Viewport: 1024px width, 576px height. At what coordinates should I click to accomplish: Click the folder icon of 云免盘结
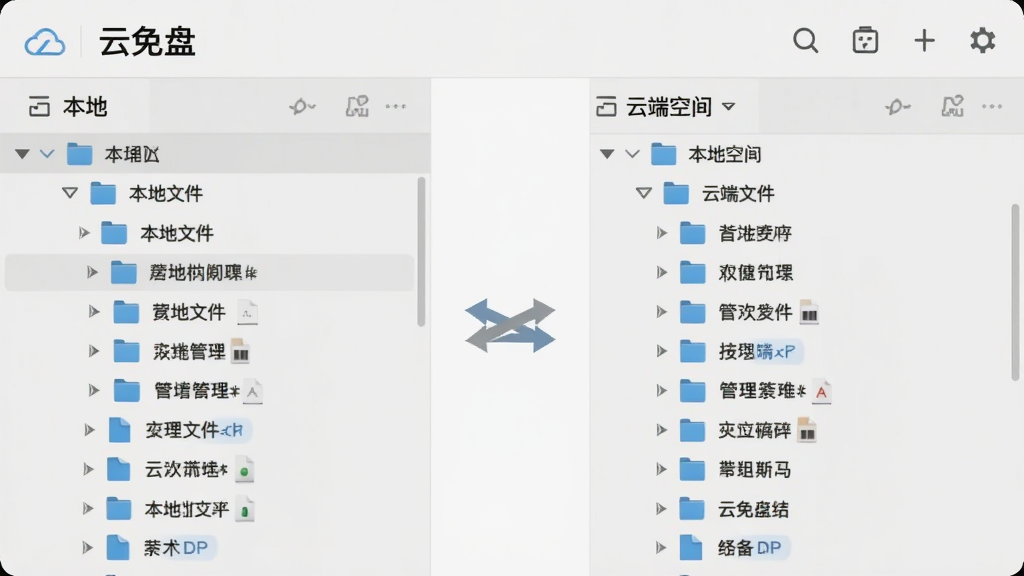point(692,509)
